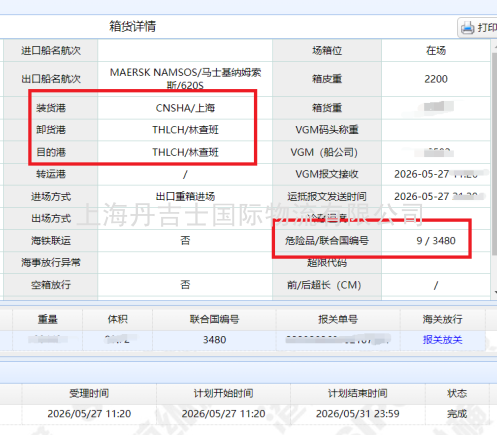
Task: Click the 危险品/联合国编号 label
Action: 327,241
